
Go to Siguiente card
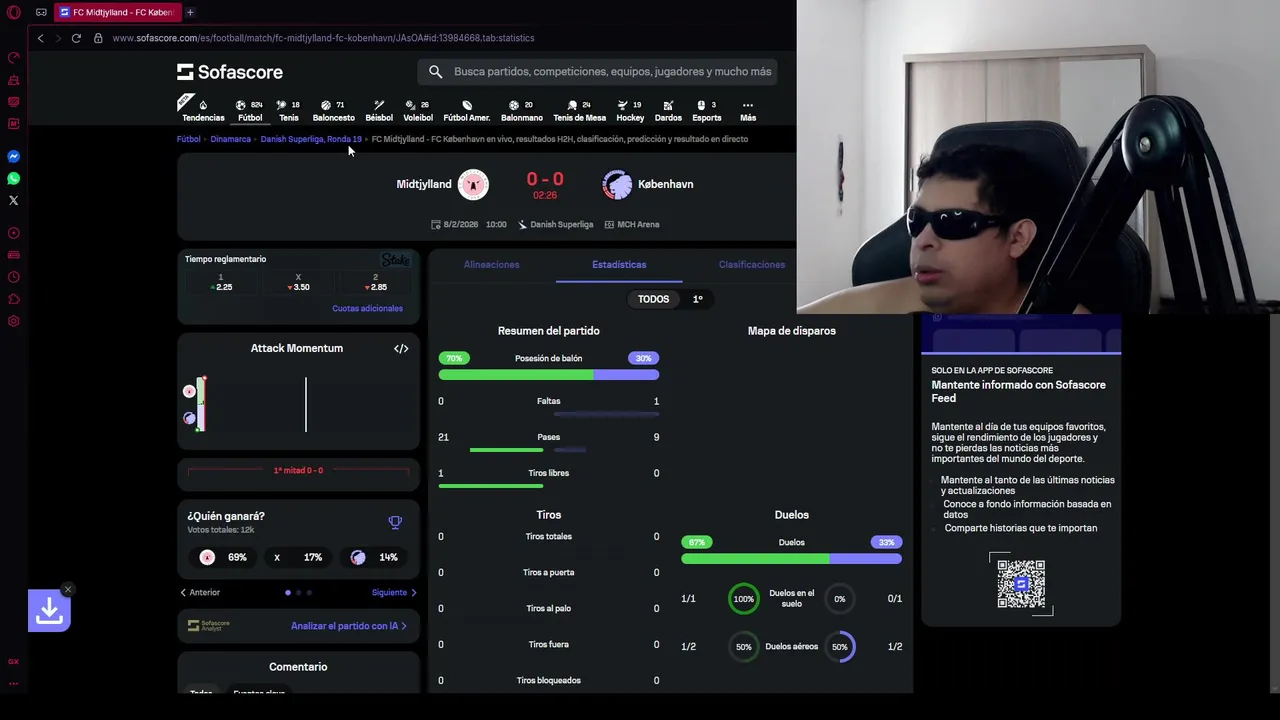point(394,592)
